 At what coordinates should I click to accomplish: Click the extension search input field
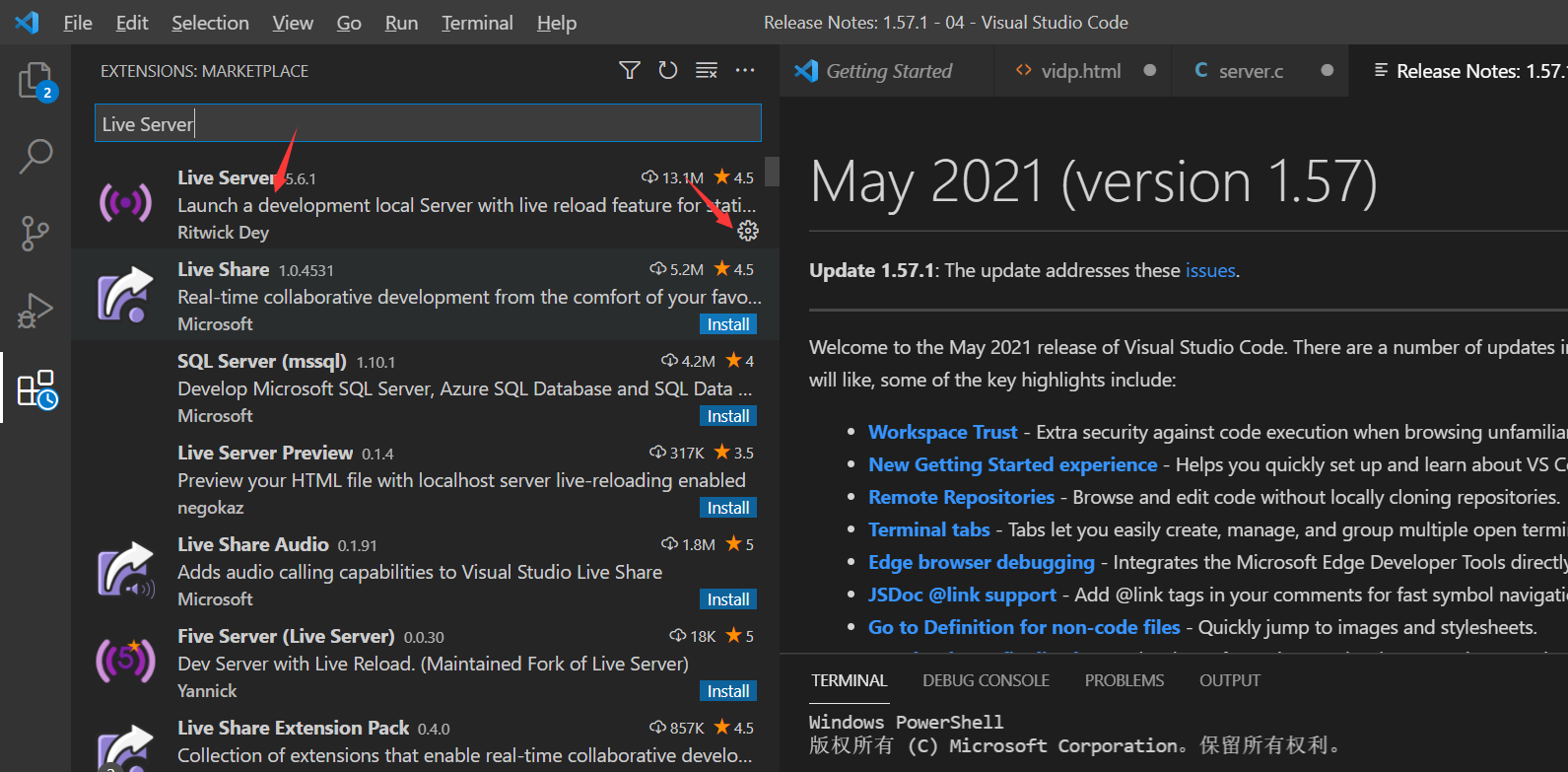click(x=428, y=123)
